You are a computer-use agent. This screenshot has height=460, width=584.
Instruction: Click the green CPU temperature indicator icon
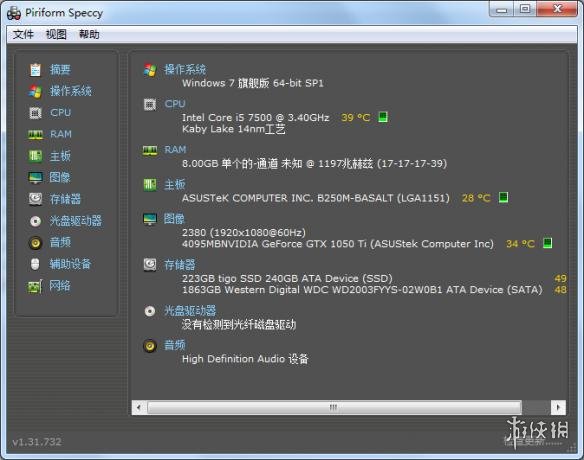click(x=383, y=117)
